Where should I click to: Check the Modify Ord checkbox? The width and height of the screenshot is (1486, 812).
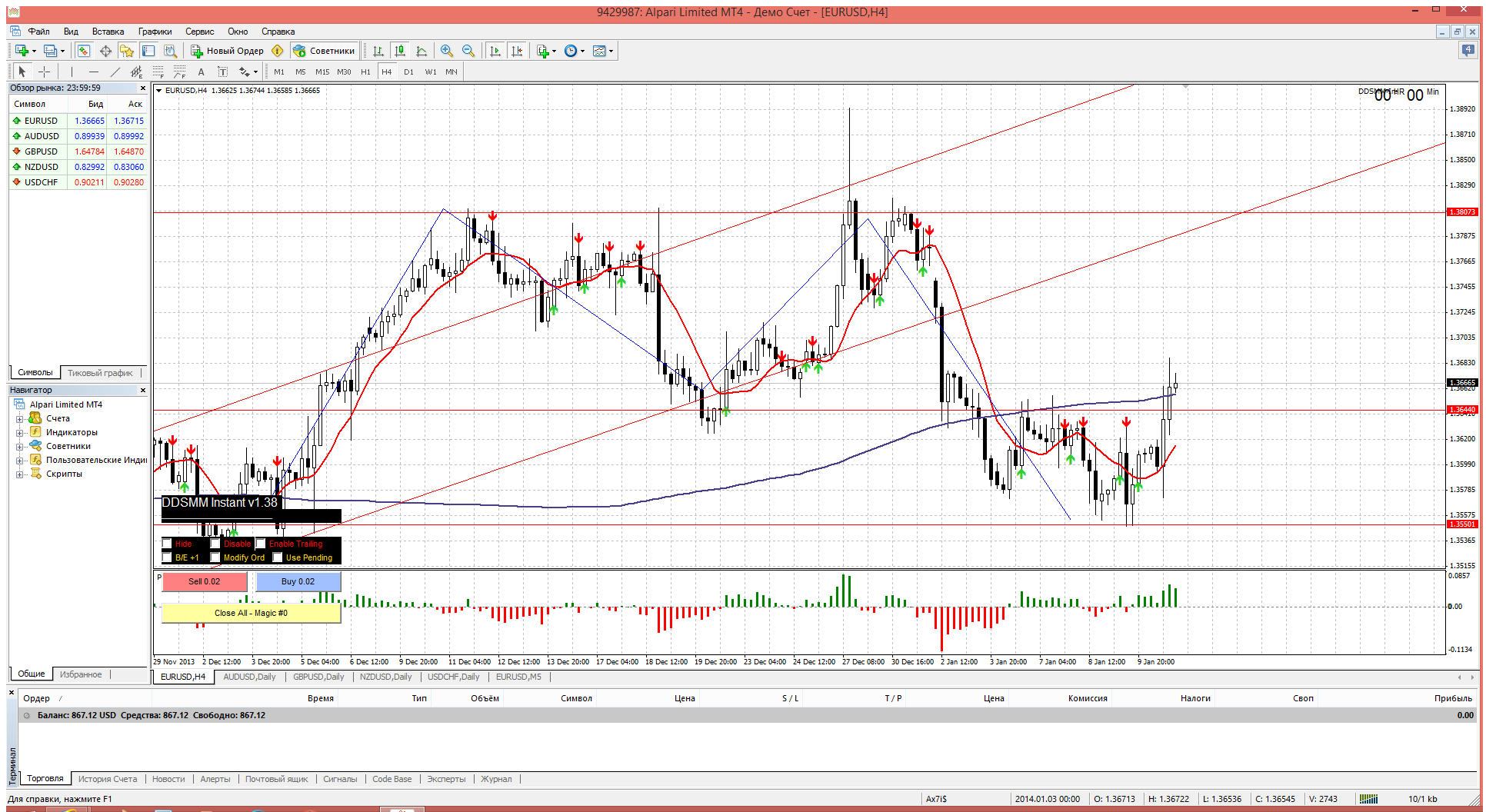[215, 557]
